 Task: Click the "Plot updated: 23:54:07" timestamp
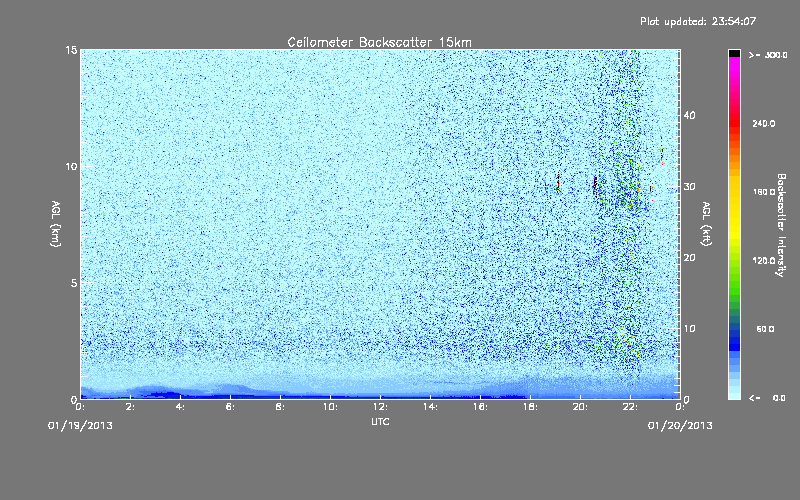(x=698, y=21)
